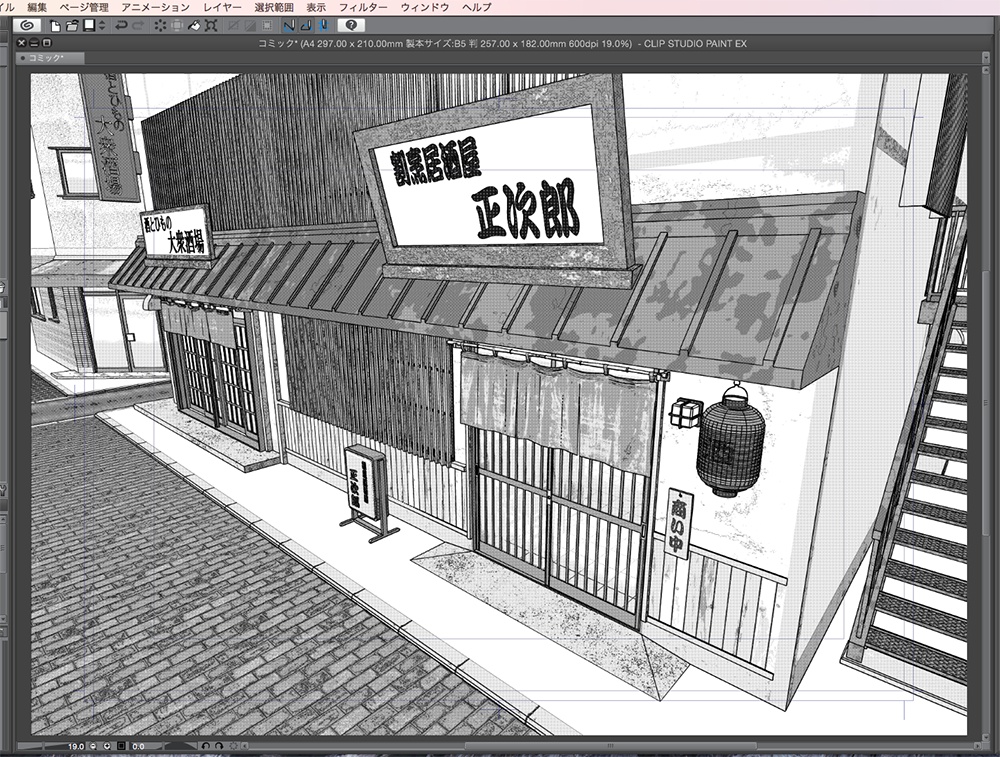Open the 選択範囲 menu

click(x=274, y=7)
